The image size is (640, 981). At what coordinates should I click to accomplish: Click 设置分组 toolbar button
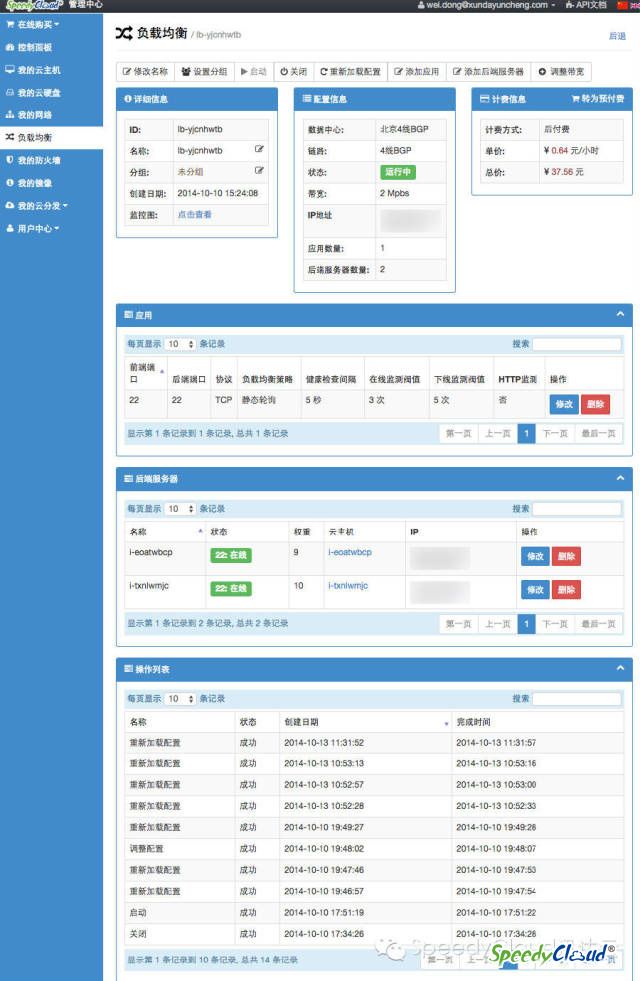[204, 71]
